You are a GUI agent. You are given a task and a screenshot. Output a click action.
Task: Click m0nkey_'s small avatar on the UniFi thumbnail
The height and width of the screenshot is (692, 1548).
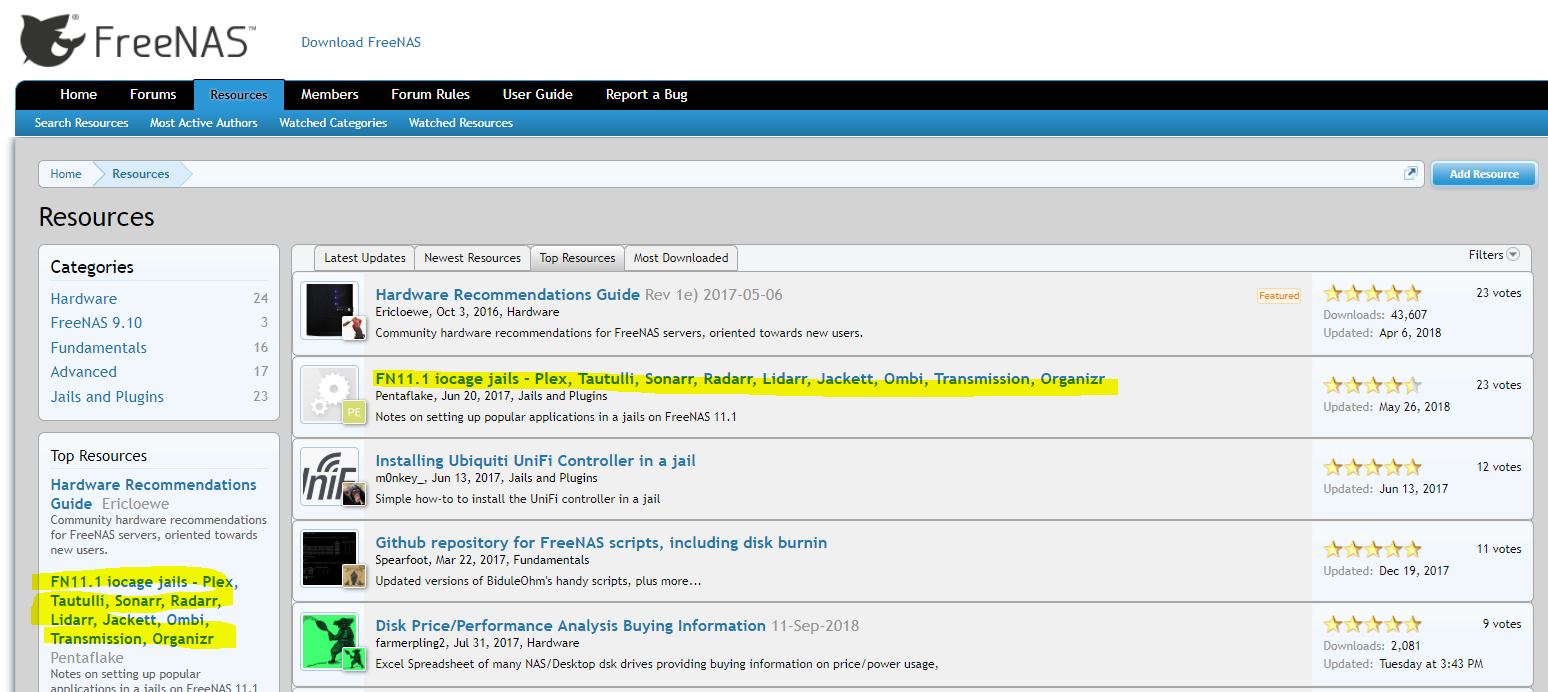(x=353, y=494)
